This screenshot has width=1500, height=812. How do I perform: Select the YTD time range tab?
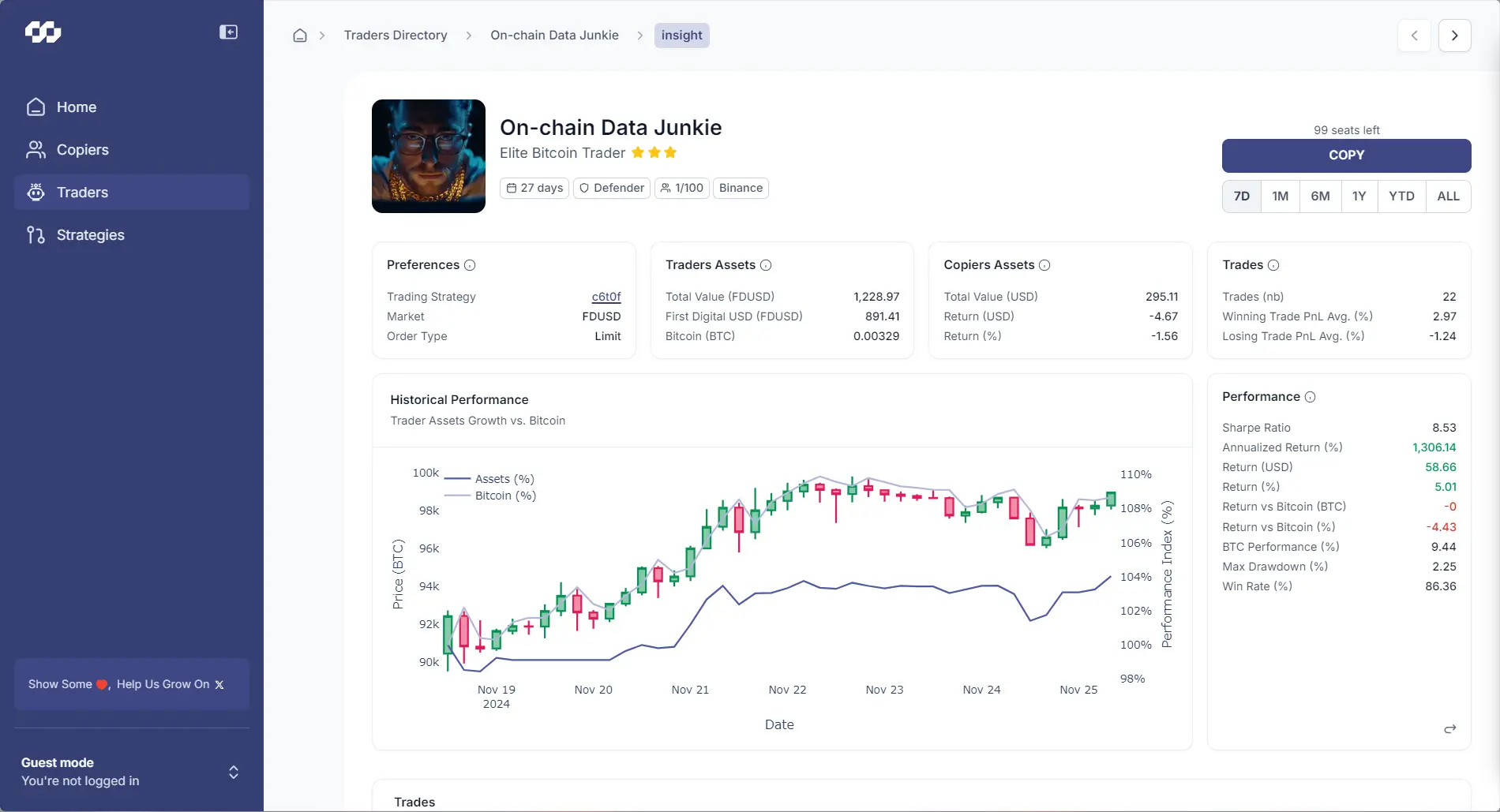(x=1401, y=196)
